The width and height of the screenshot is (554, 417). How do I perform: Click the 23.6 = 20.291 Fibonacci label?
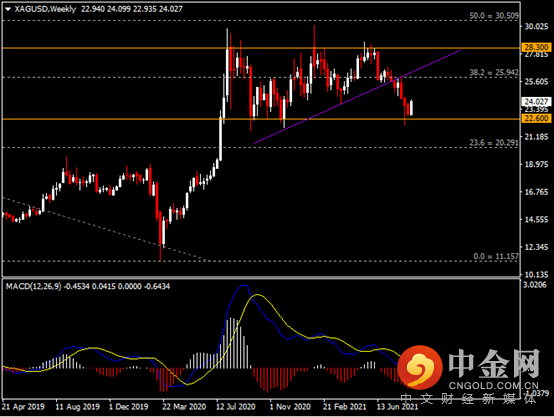494,142
